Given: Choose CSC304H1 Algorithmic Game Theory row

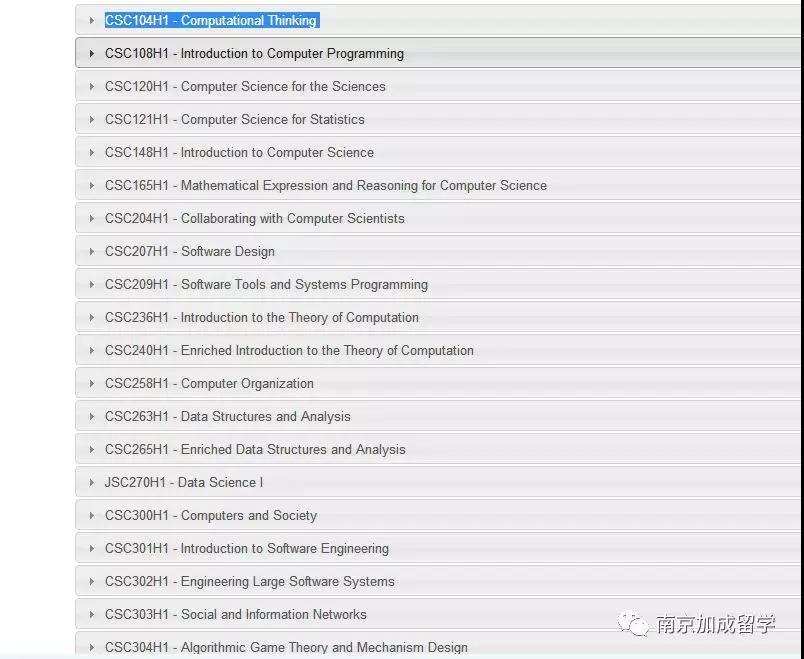Looking at the screenshot, I should 438,645.
